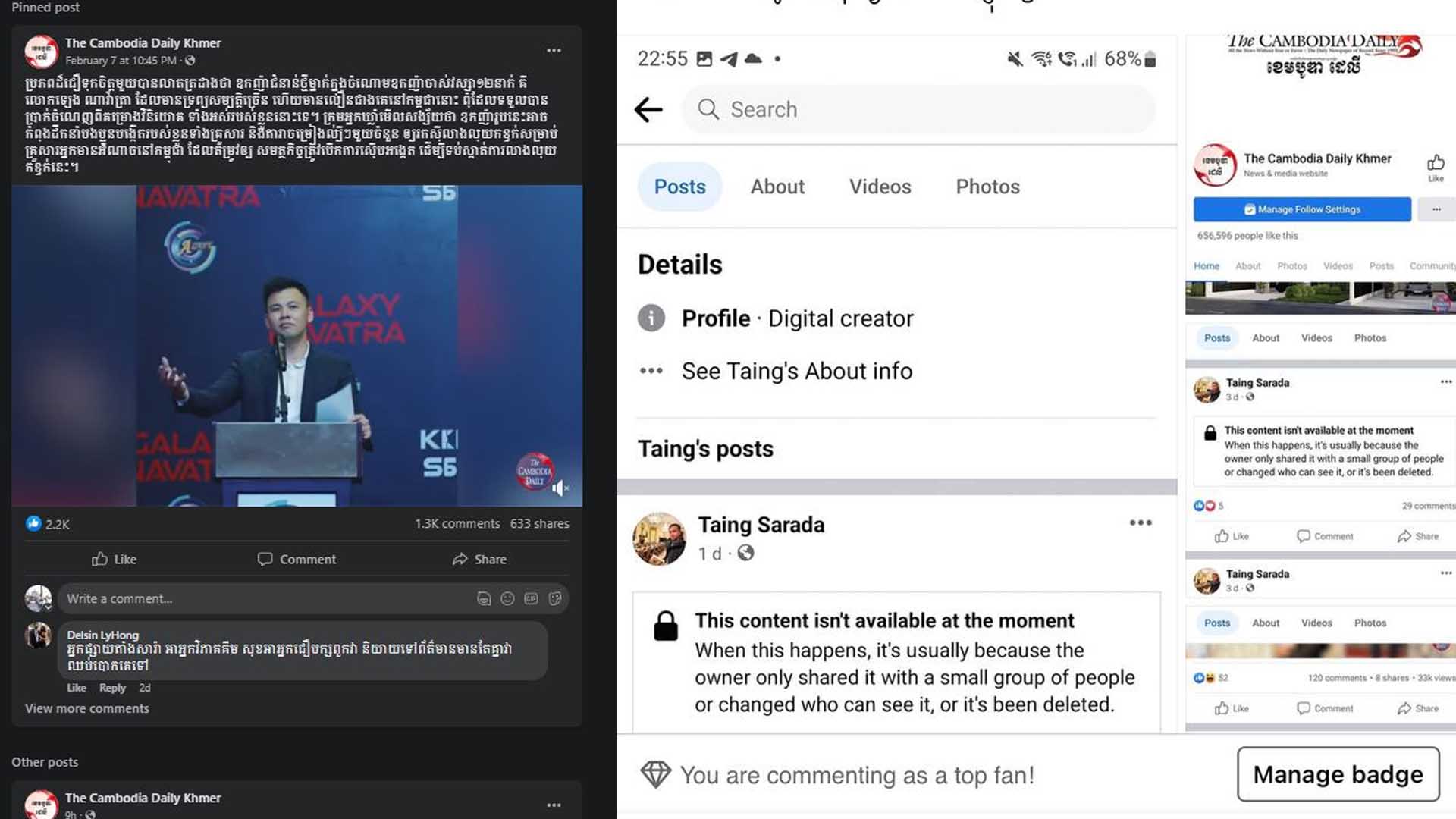Open Taing Sarada post three-dot menu
Viewport: 1456px width, 819px height.
pos(1140,522)
